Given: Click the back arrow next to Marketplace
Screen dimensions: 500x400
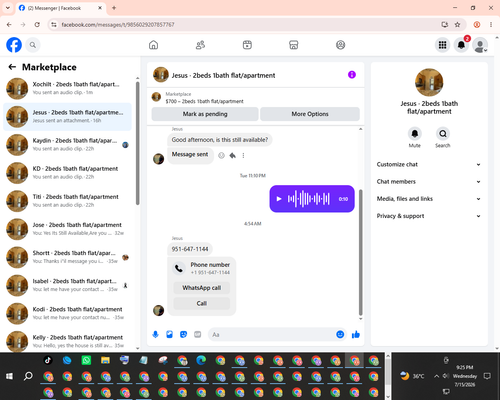Looking at the screenshot, I should (12, 67).
